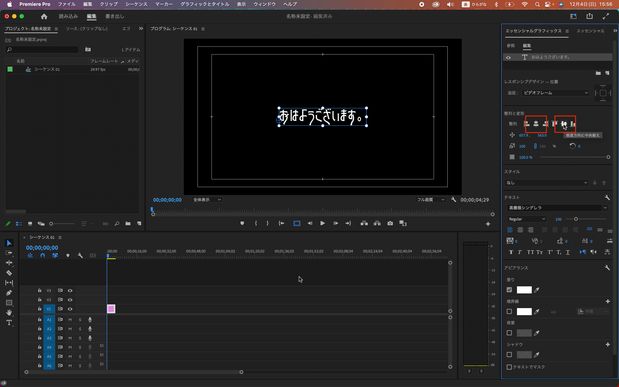This screenshot has height=387, width=619.
Task: Click timeline display settings wrench
Action: click(x=80, y=255)
